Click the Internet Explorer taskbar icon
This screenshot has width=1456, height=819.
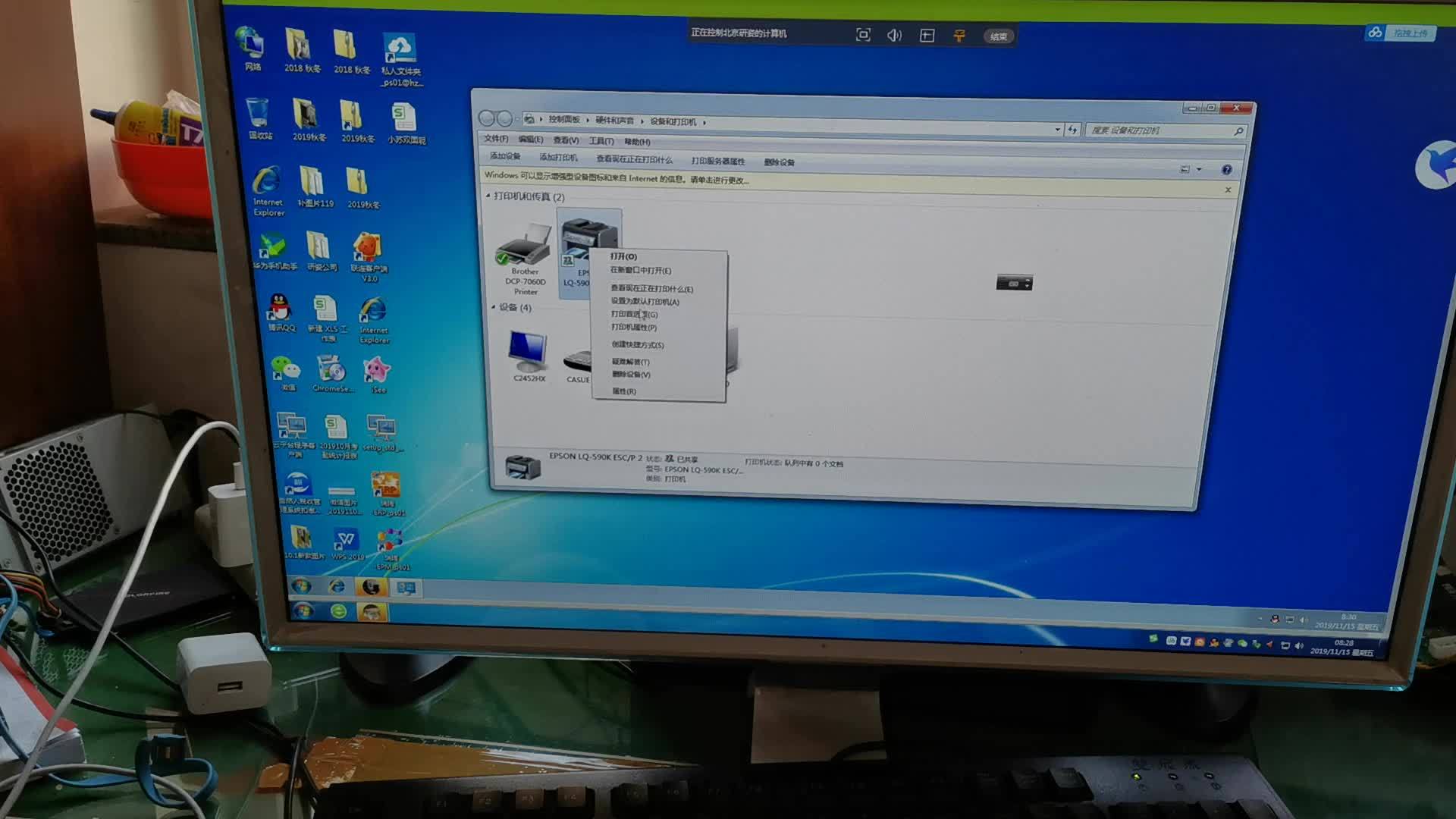337,587
